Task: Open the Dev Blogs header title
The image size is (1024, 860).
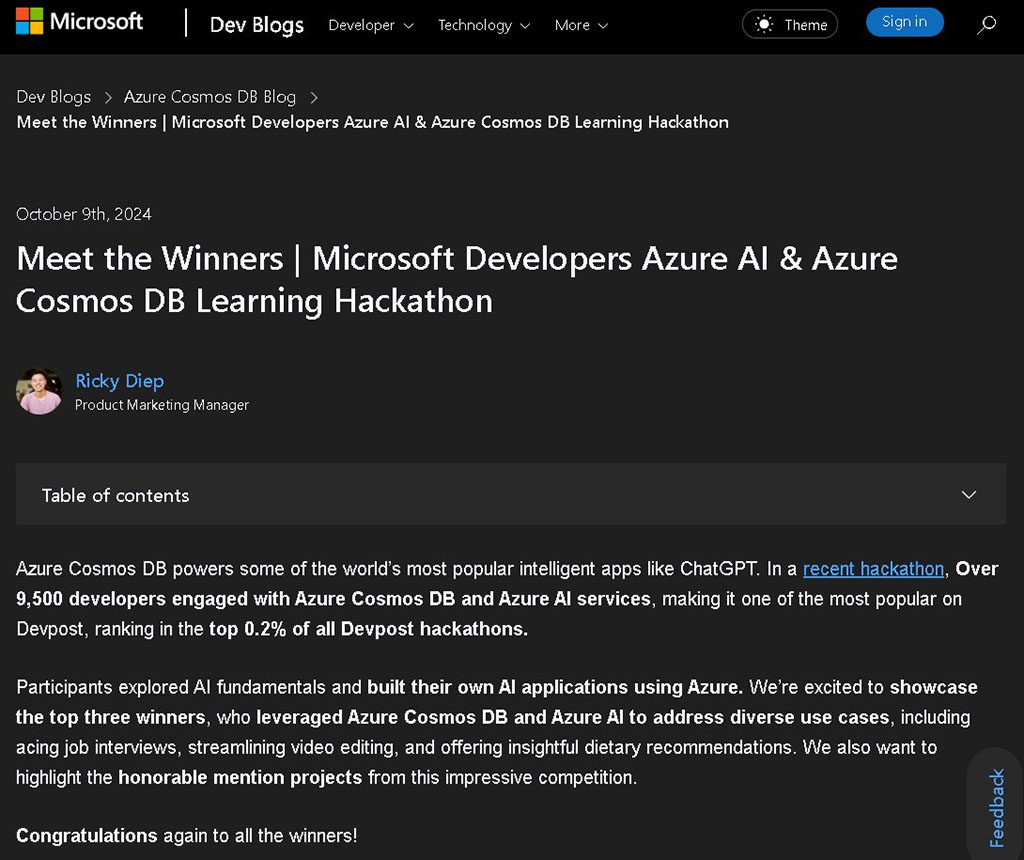Action: click(x=256, y=25)
